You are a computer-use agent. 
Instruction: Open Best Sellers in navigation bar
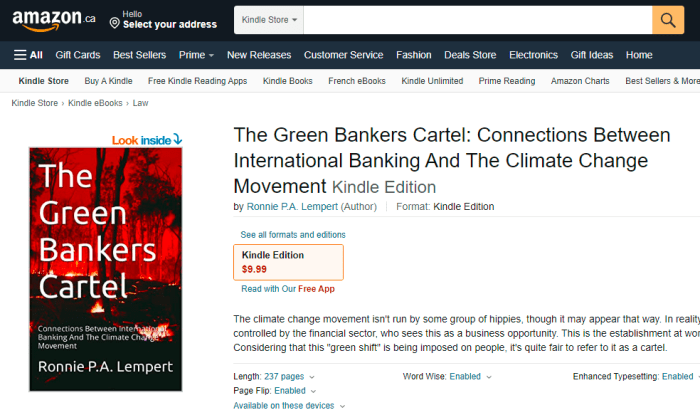coord(139,55)
